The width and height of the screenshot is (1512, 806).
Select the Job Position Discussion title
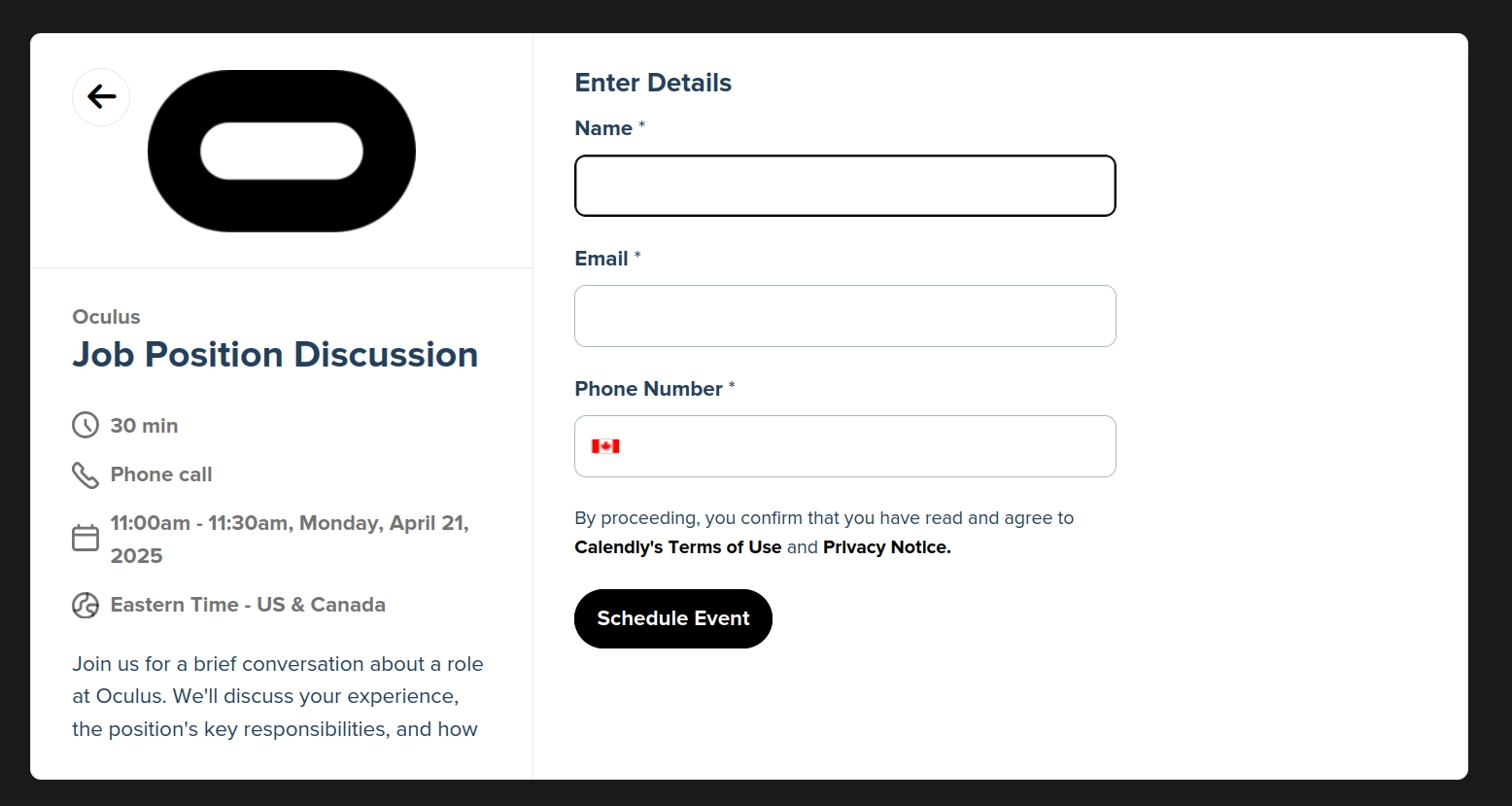(275, 355)
